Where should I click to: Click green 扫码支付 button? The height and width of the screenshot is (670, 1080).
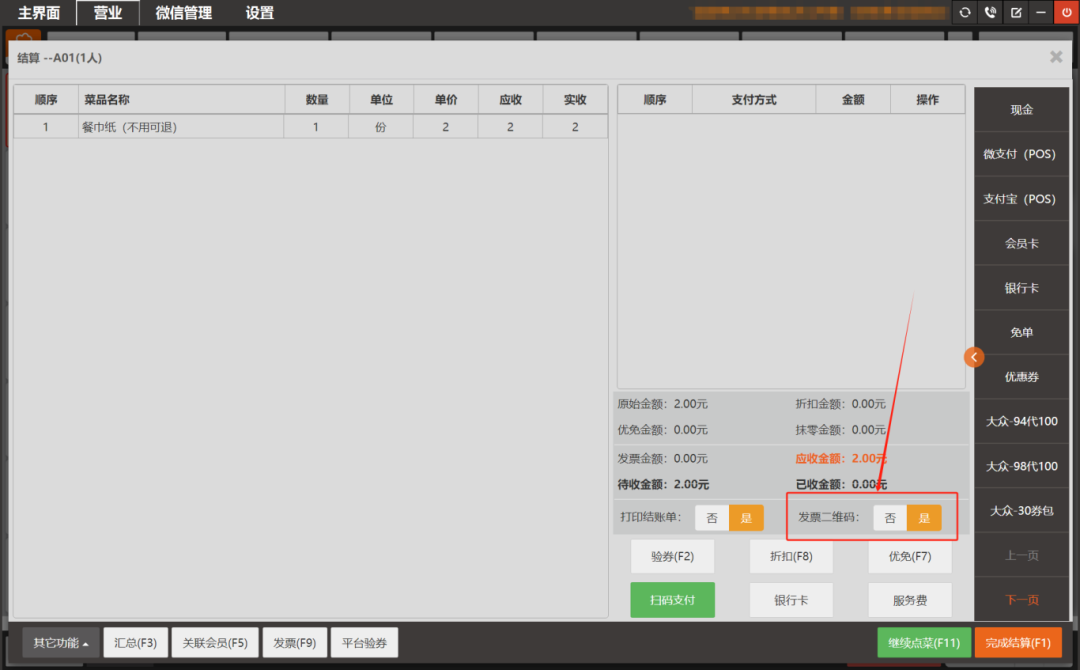pos(672,600)
